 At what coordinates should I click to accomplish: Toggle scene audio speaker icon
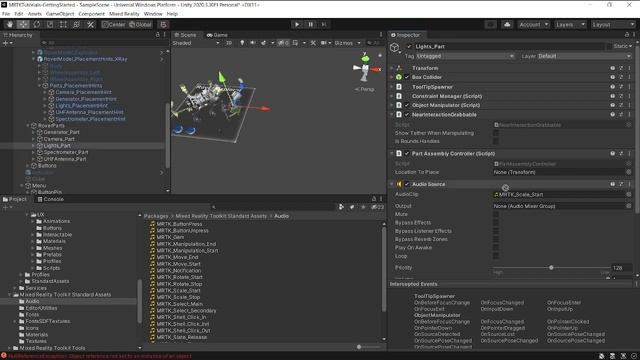[253, 43]
